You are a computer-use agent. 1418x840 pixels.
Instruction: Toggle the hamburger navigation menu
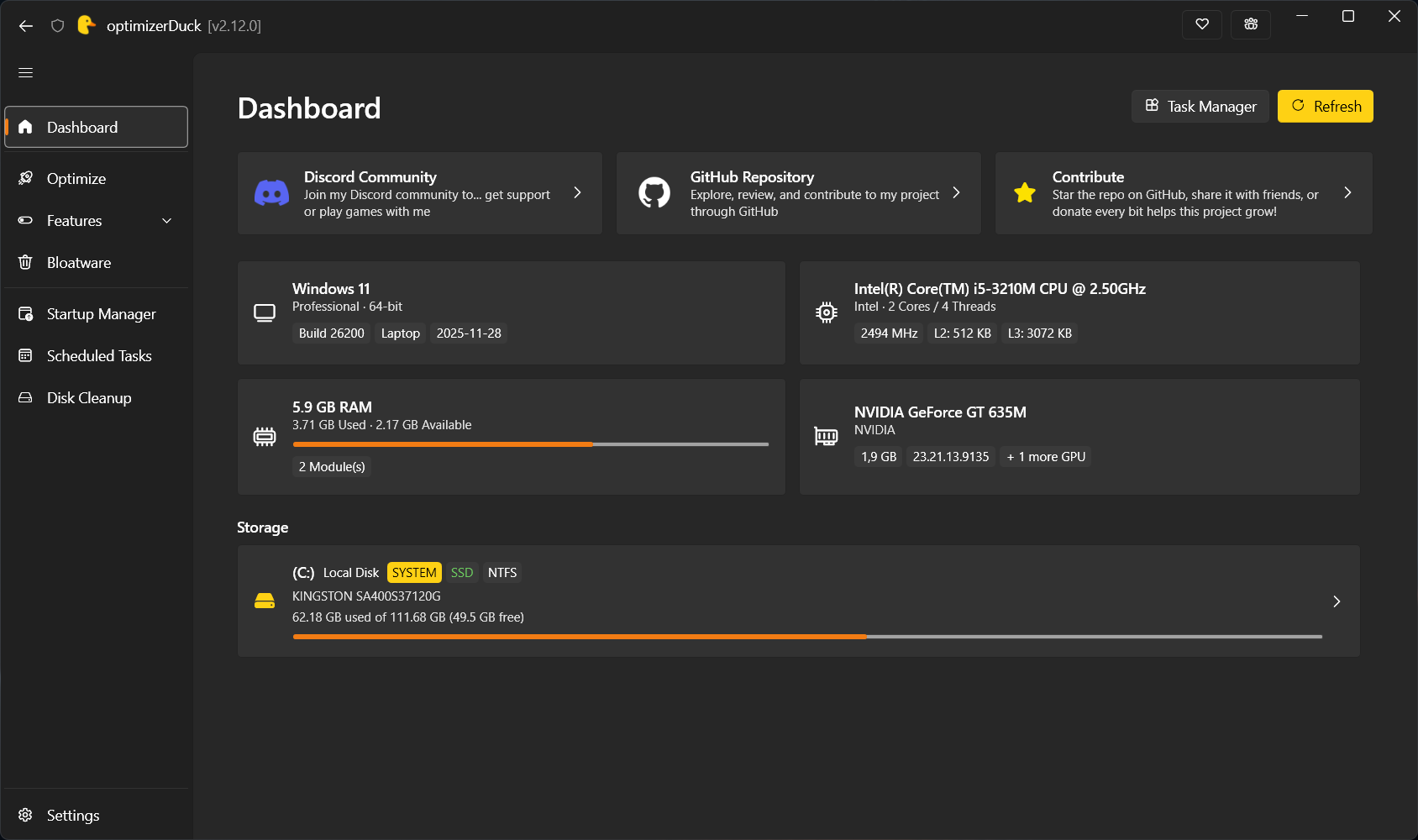[26, 73]
